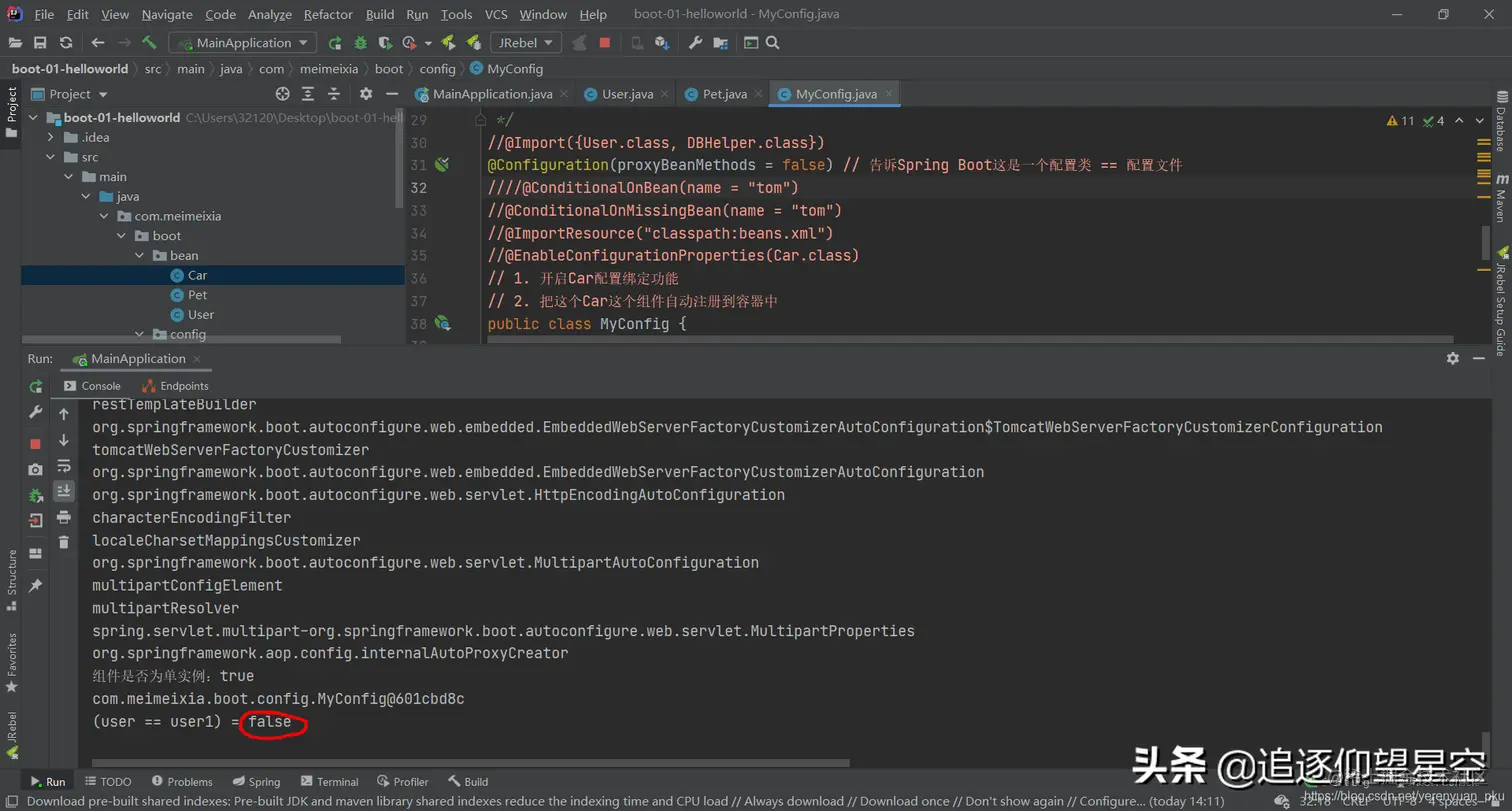Open the Problems tool window
Screen dimensions: 1512x811
tap(182, 782)
